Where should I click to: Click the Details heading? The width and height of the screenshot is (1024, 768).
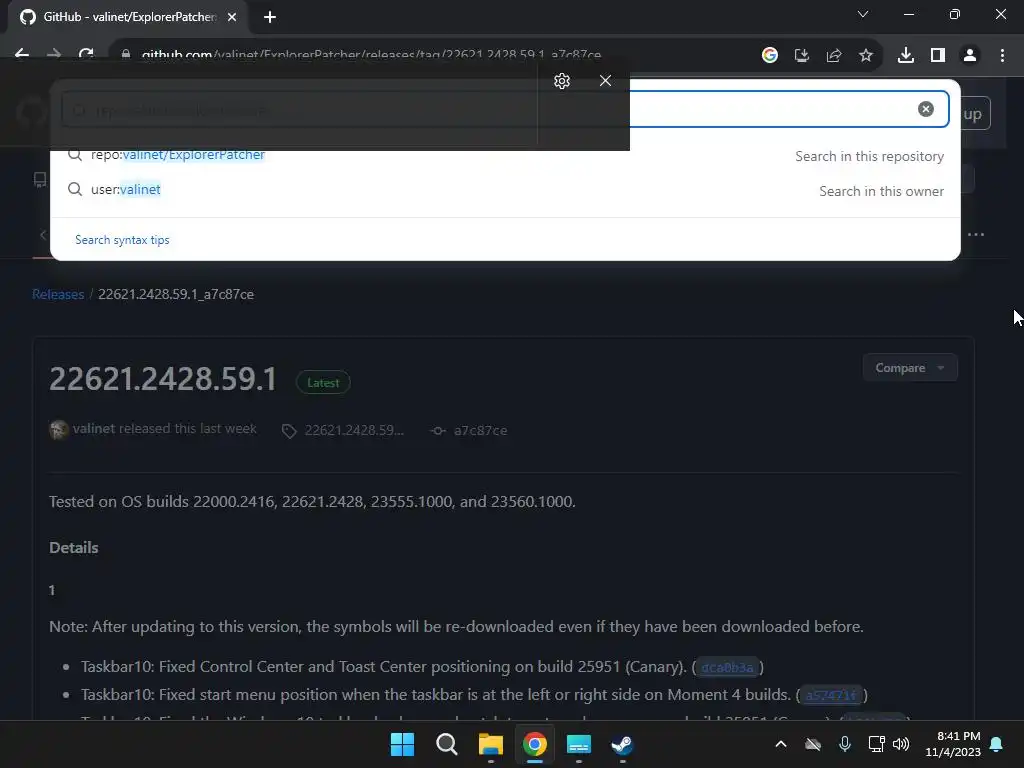[74, 548]
